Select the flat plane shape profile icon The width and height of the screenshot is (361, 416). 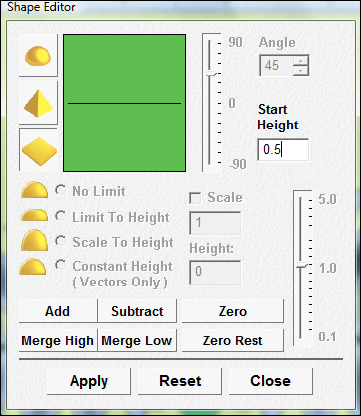pyautogui.click(x=38, y=150)
